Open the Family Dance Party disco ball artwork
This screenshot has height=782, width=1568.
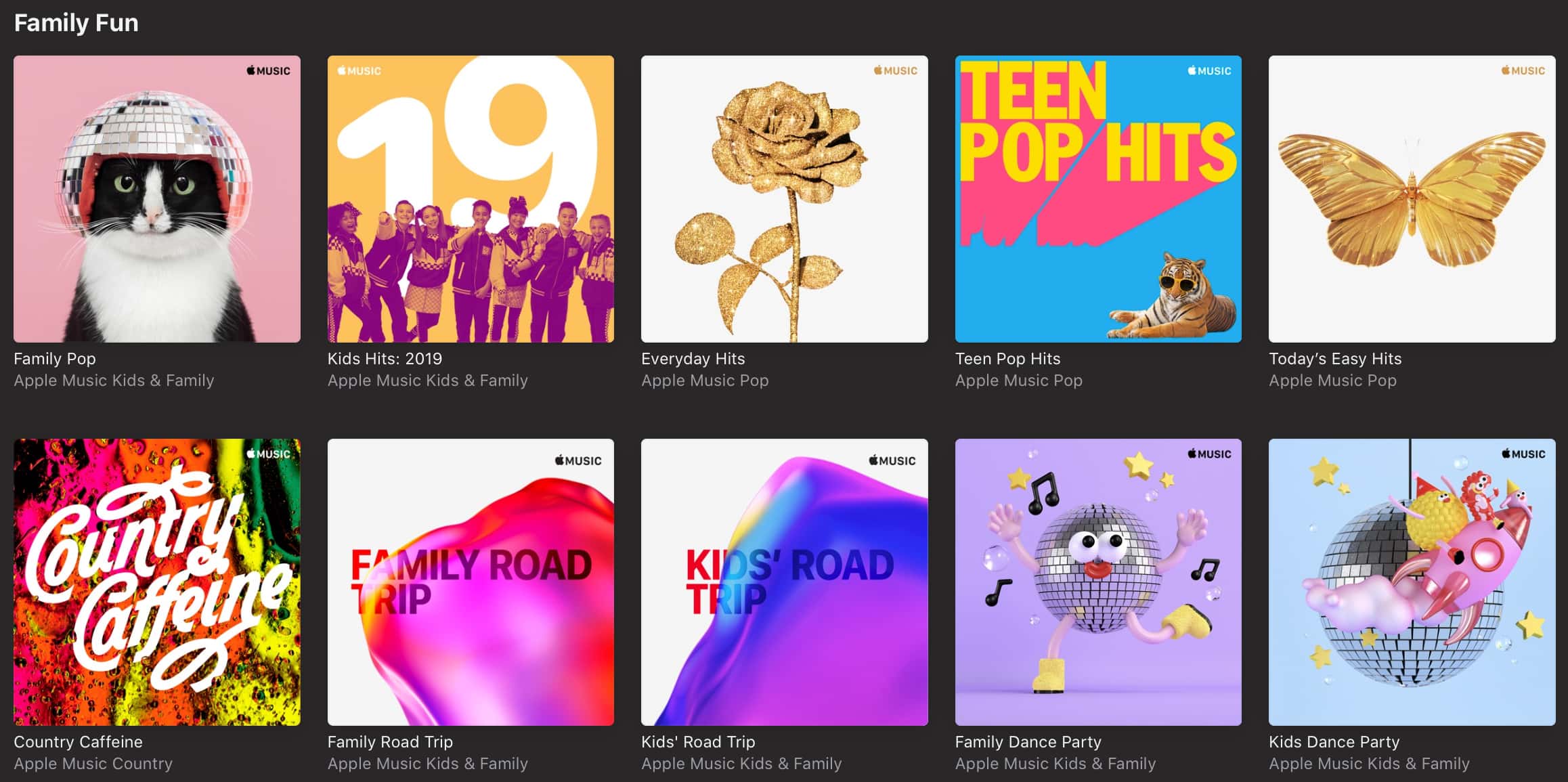point(1098,582)
